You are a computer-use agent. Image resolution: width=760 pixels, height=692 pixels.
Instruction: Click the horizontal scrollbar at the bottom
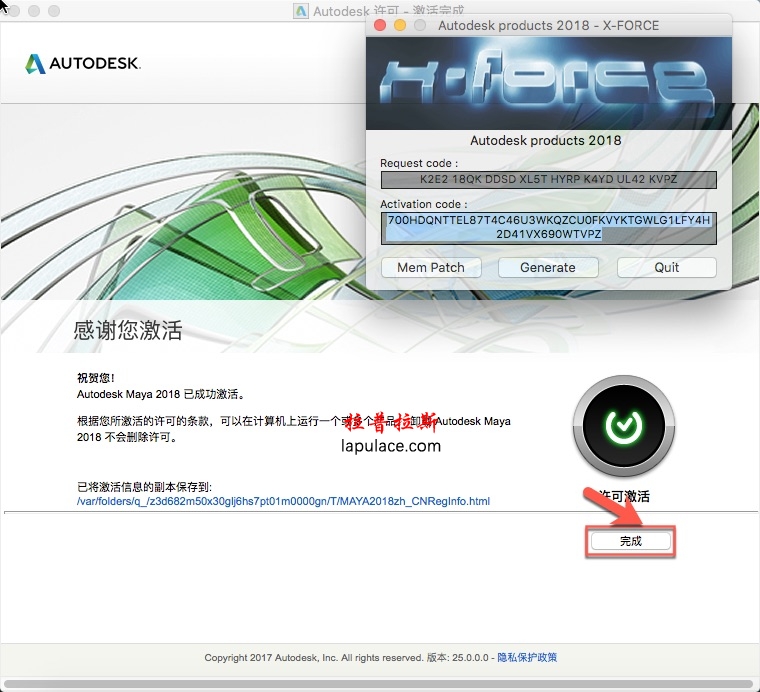click(380, 684)
